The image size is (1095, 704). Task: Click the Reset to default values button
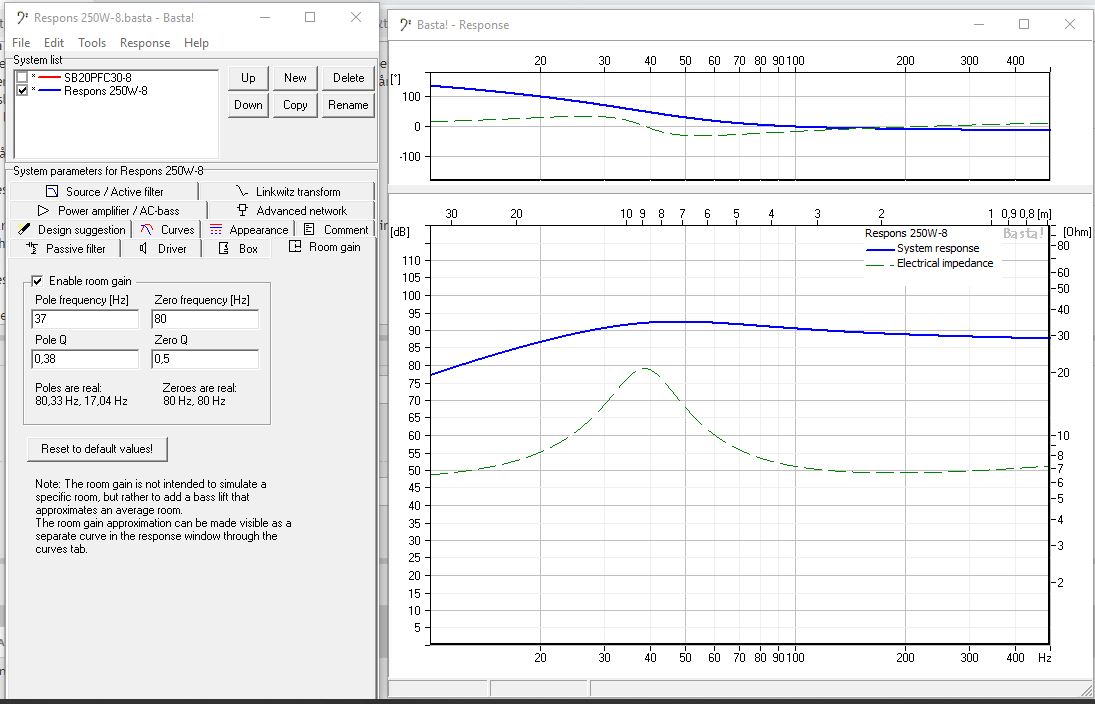click(x=97, y=449)
